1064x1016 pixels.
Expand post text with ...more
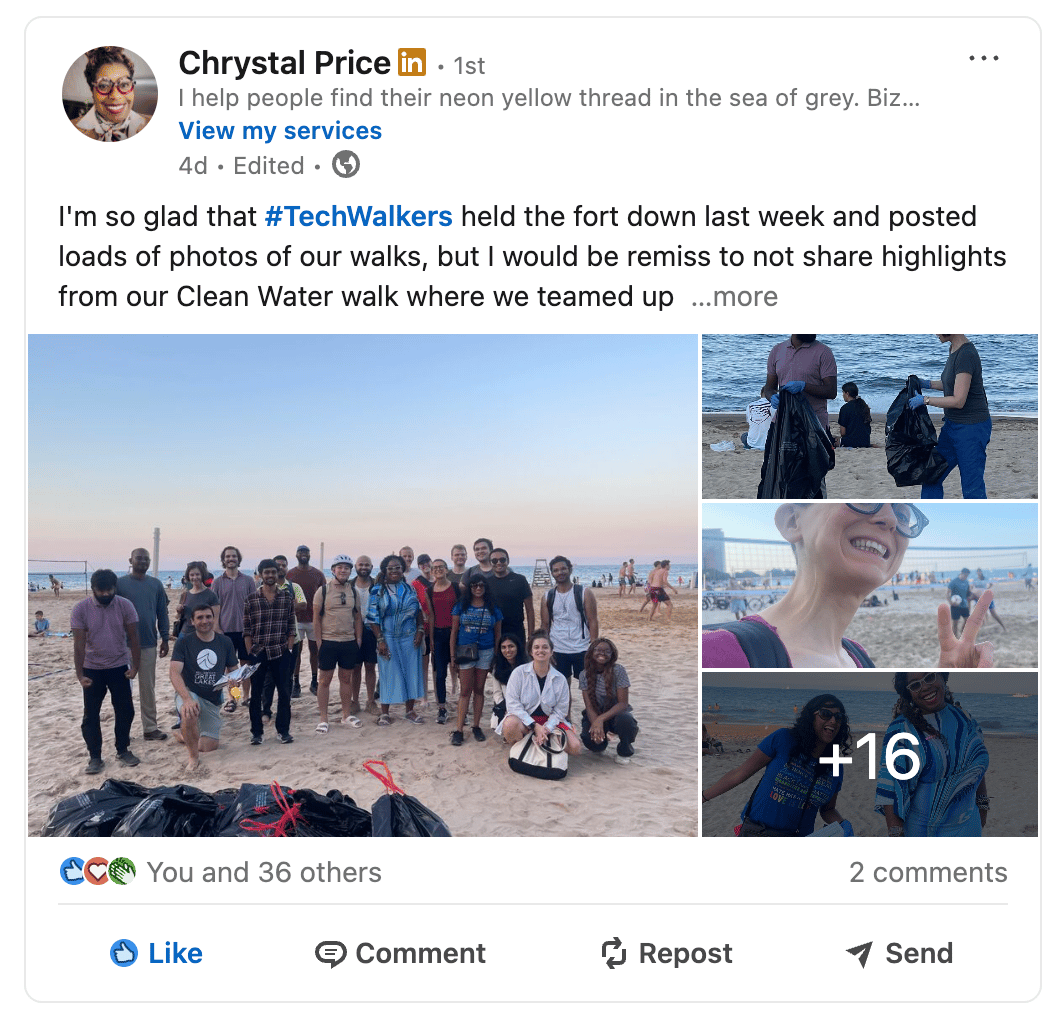click(x=734, y=297)
